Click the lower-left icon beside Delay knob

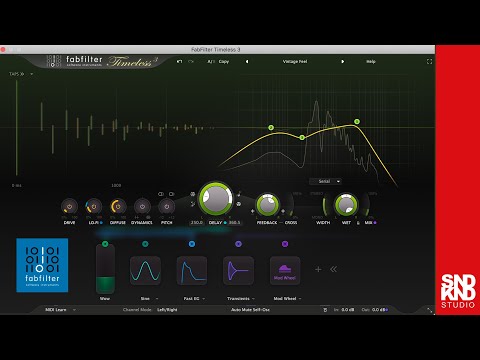pos(193,204)
